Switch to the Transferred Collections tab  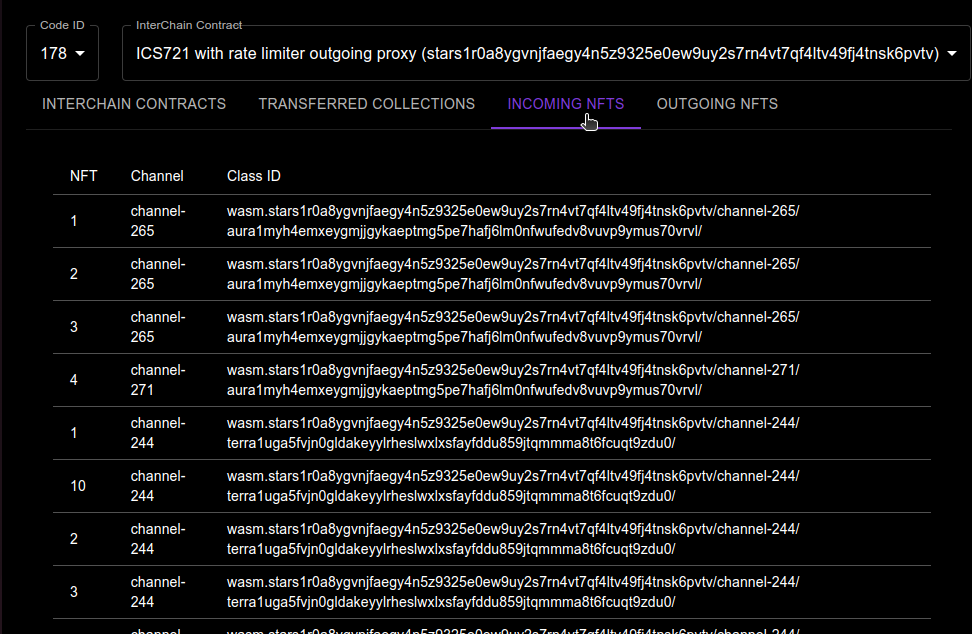(x=366, y=104)
